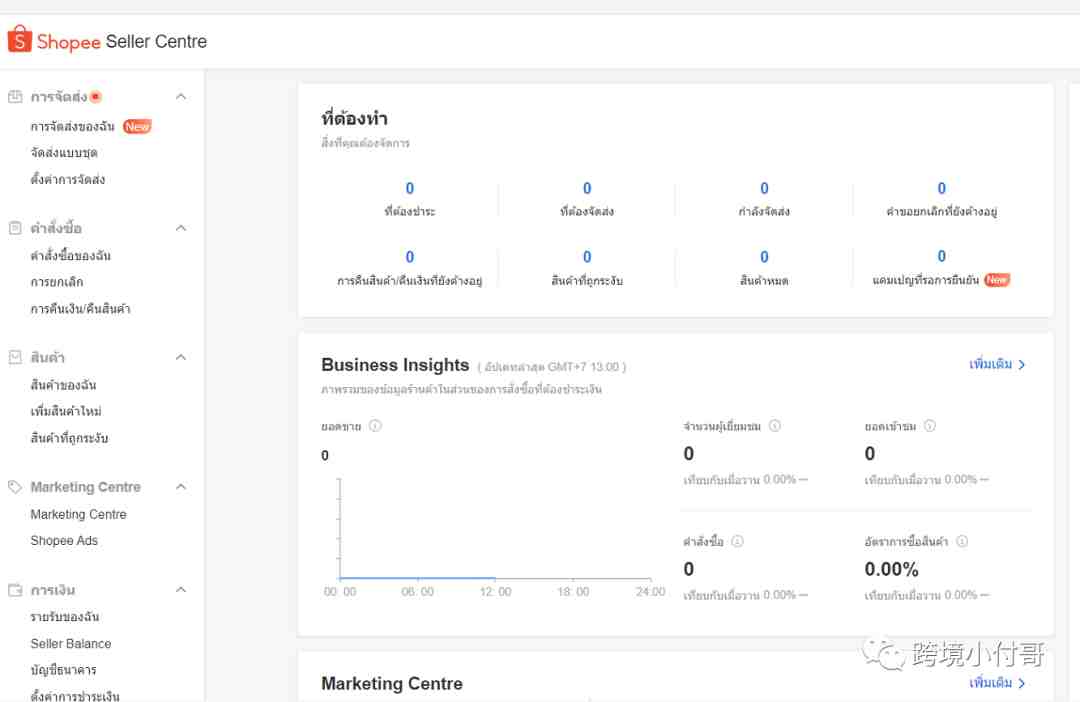Click the New badge beside การจัดส่งของฉัน

(x=137, y=126)
